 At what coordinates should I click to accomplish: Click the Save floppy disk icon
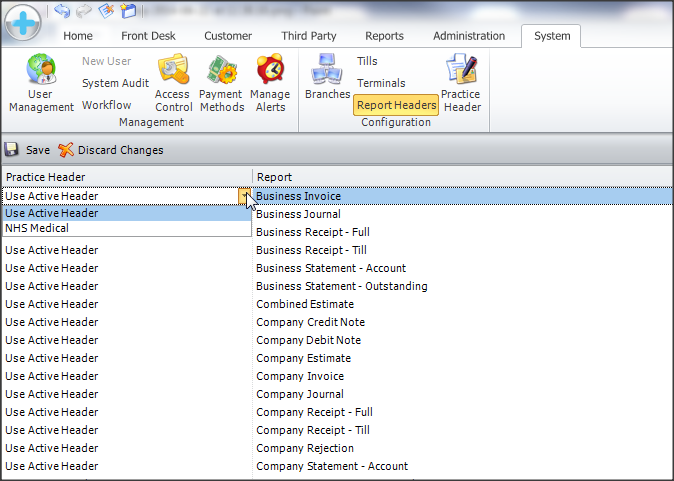[x=12, y=150]
